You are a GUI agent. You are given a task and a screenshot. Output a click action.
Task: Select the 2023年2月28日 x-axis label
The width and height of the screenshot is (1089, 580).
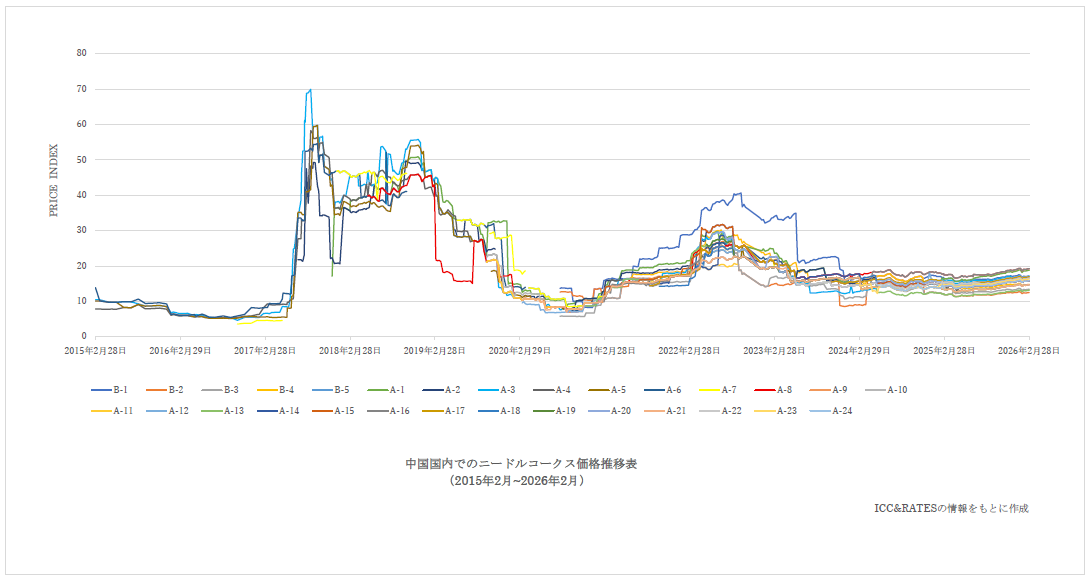[775, 351]
